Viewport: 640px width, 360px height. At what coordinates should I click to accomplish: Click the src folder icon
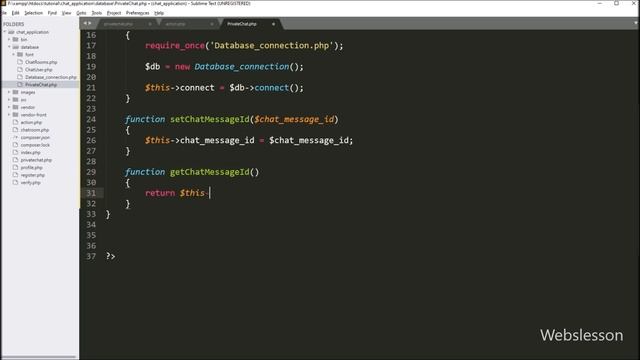click(x=16, y=100)
